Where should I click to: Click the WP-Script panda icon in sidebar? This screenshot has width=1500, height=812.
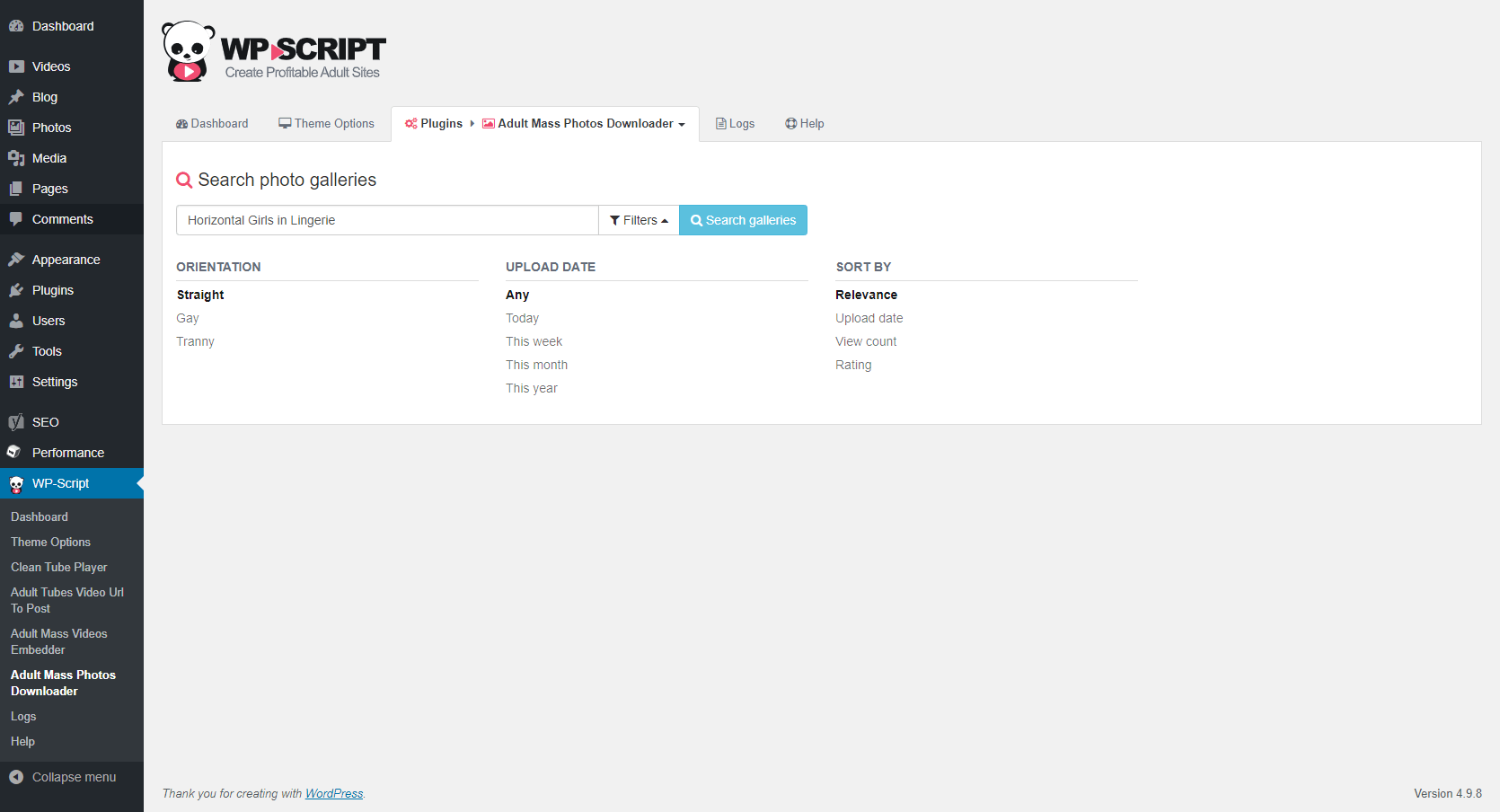tap(16, 484)
